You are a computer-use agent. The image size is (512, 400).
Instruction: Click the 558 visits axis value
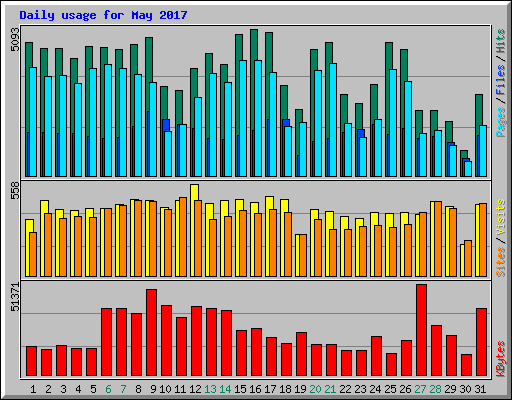click(15, 191)
